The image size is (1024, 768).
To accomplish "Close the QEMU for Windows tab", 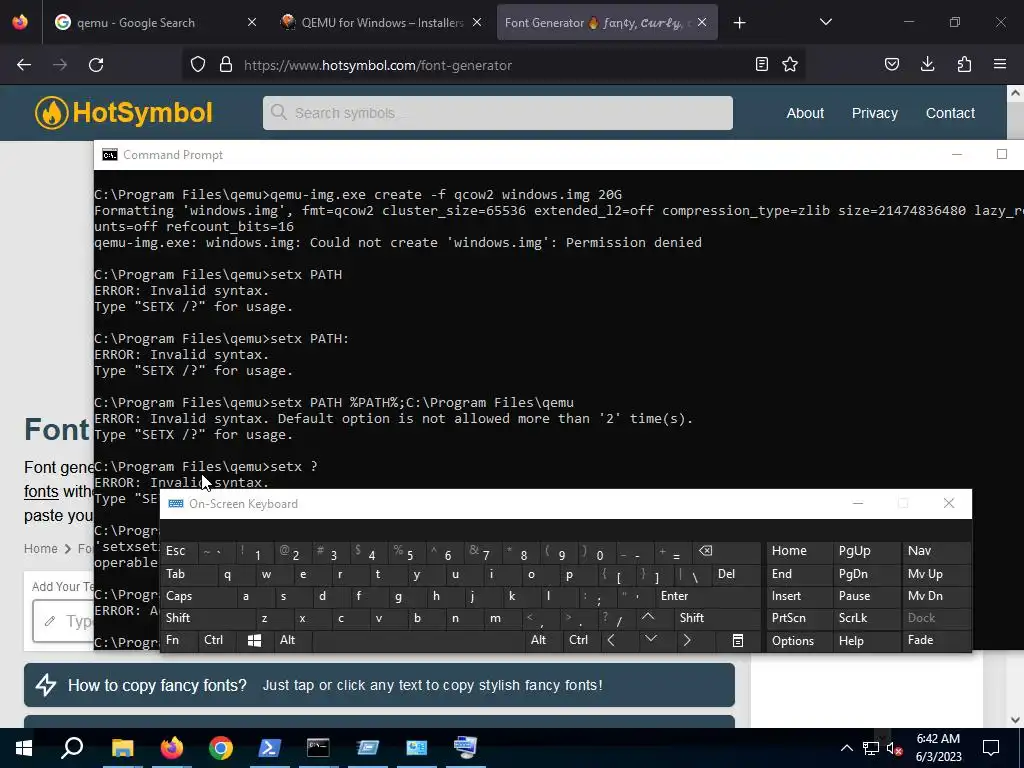I will point(477,22).
